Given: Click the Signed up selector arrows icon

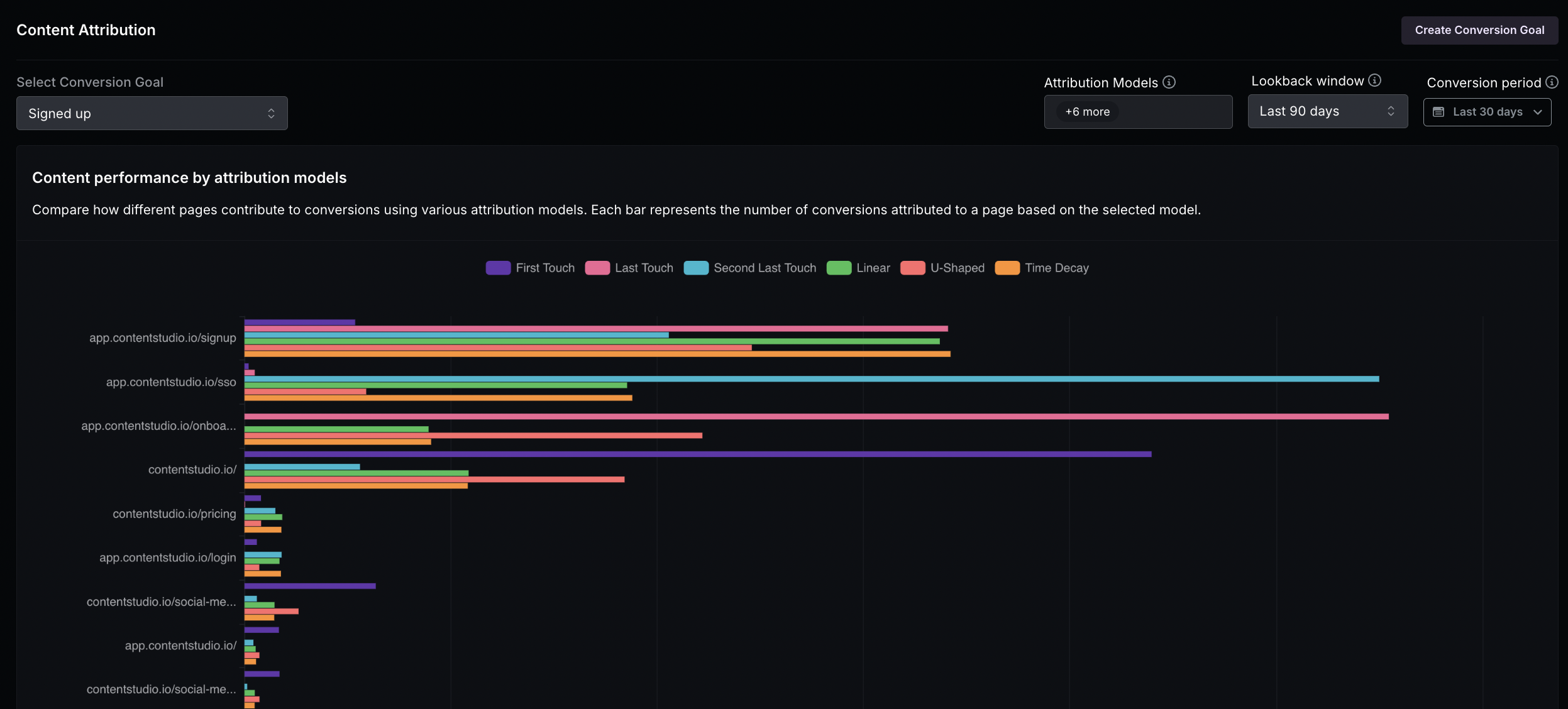Looking at the screenshot, I should [x=271, y=113].
